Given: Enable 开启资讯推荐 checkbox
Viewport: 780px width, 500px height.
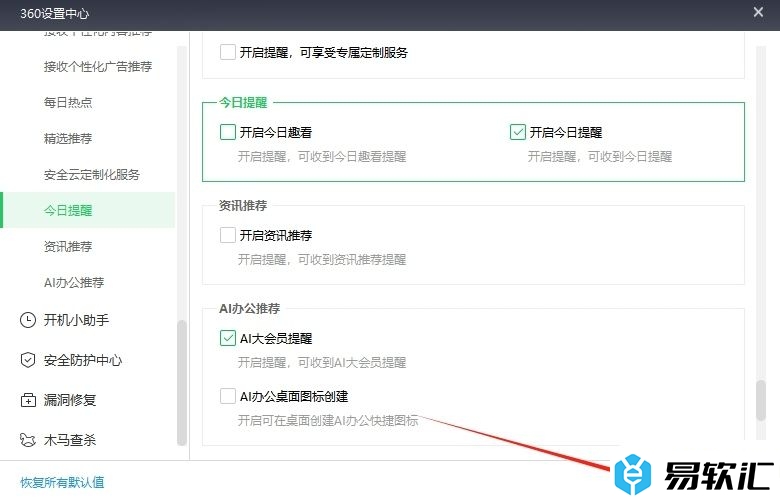Looking at the screenshot, I should [x=228, y=235].
